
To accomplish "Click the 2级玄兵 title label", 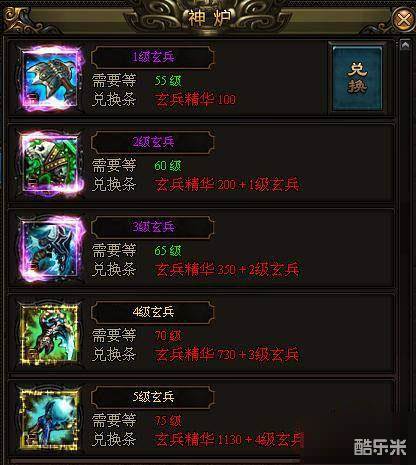I will [153, 142].
